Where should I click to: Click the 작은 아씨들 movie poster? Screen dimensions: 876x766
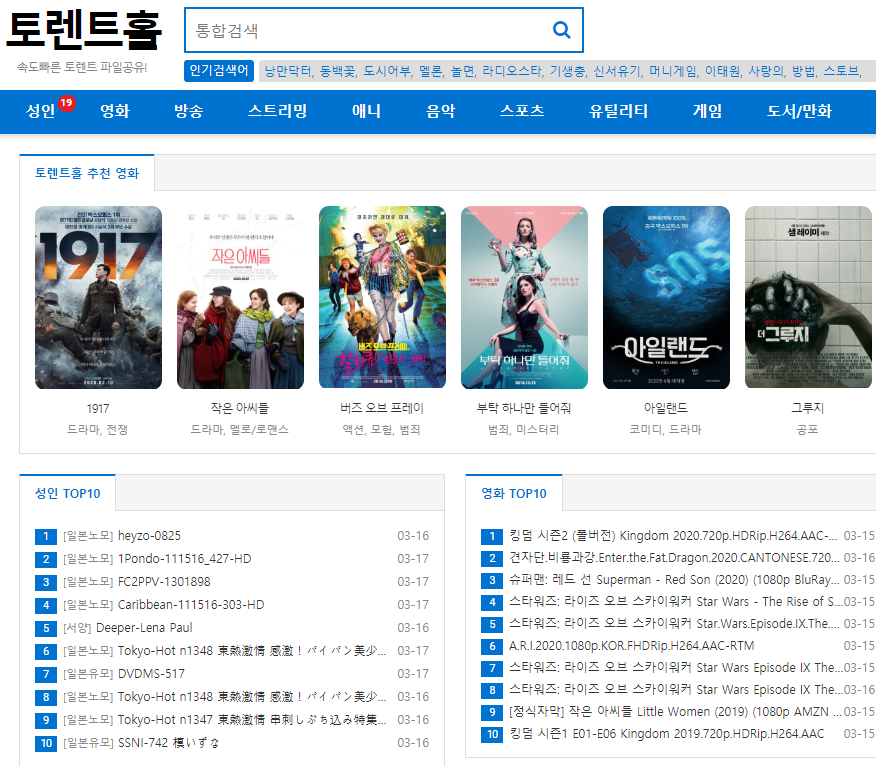click(240, 297)
